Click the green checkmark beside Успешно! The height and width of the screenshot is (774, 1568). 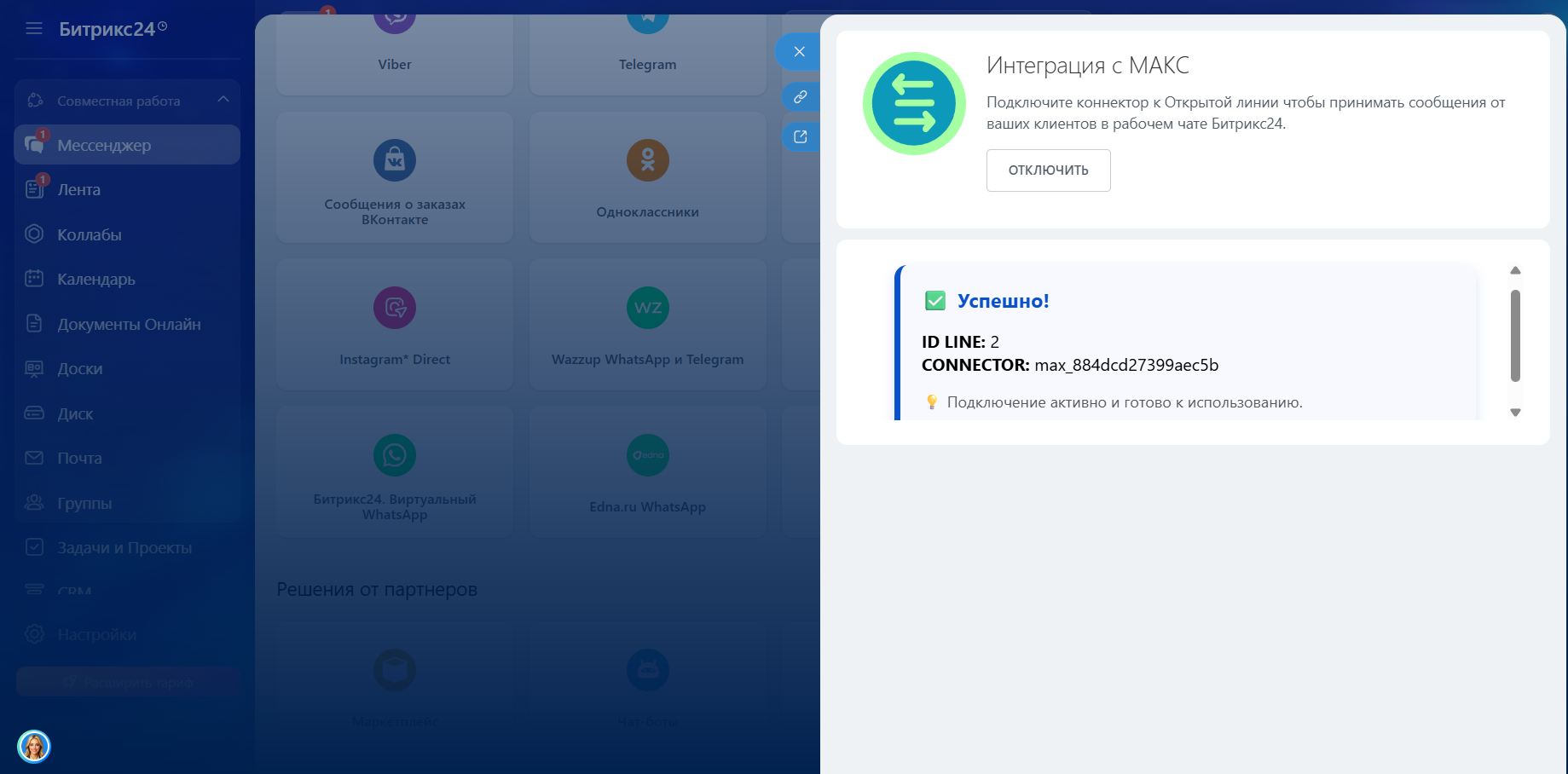tap(935, 301)
